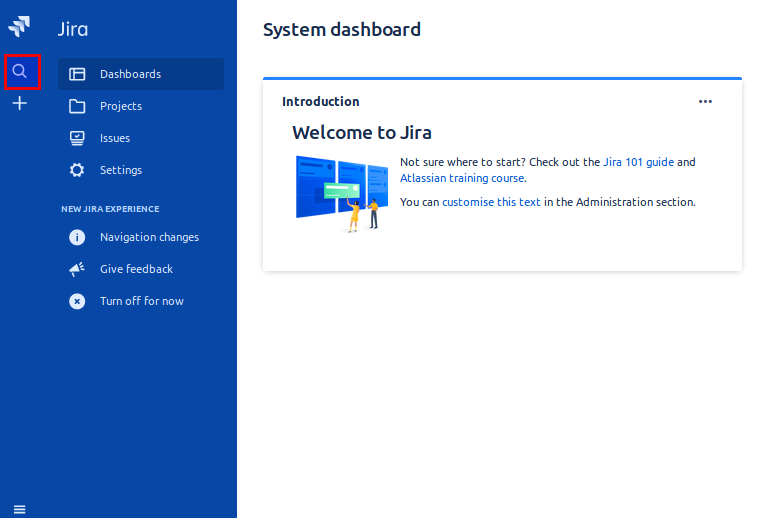Click the Give feedback megaphone icon
The width and height of the screenshot is (761, 518).
click(x=77, y=269)
